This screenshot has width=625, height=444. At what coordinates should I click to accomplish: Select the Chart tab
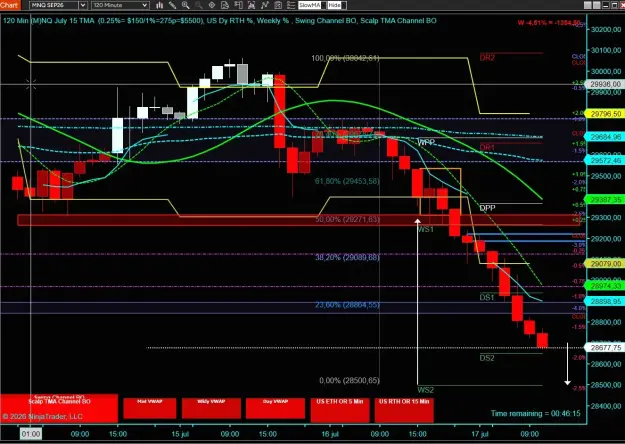pyautogui.click(x=9, y=5)
